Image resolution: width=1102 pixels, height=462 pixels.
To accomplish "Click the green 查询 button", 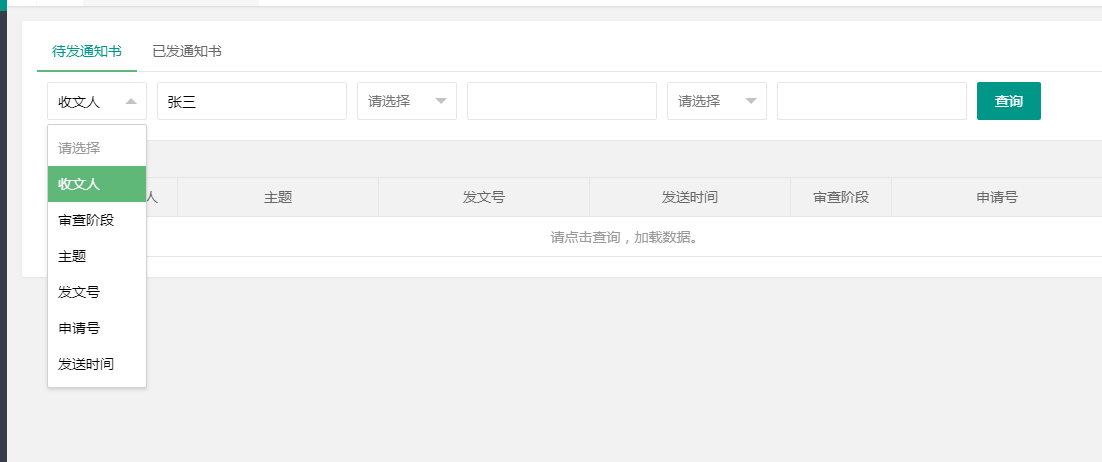I will click(x=1008, y=101).
